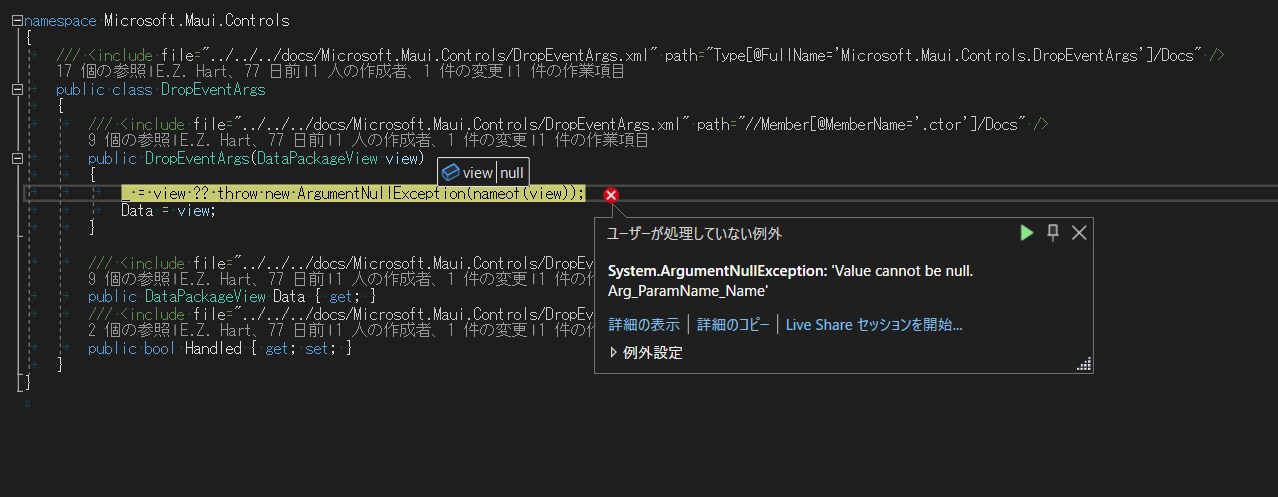Open 詳細の表示 link

[644, 325]
